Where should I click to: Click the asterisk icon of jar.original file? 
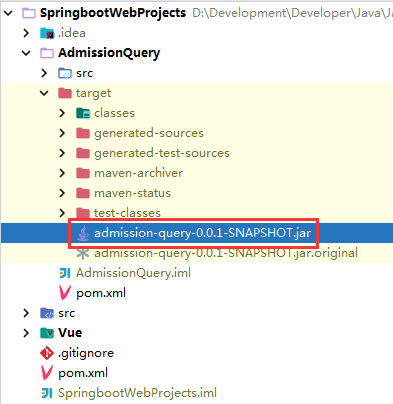(83, 253)
